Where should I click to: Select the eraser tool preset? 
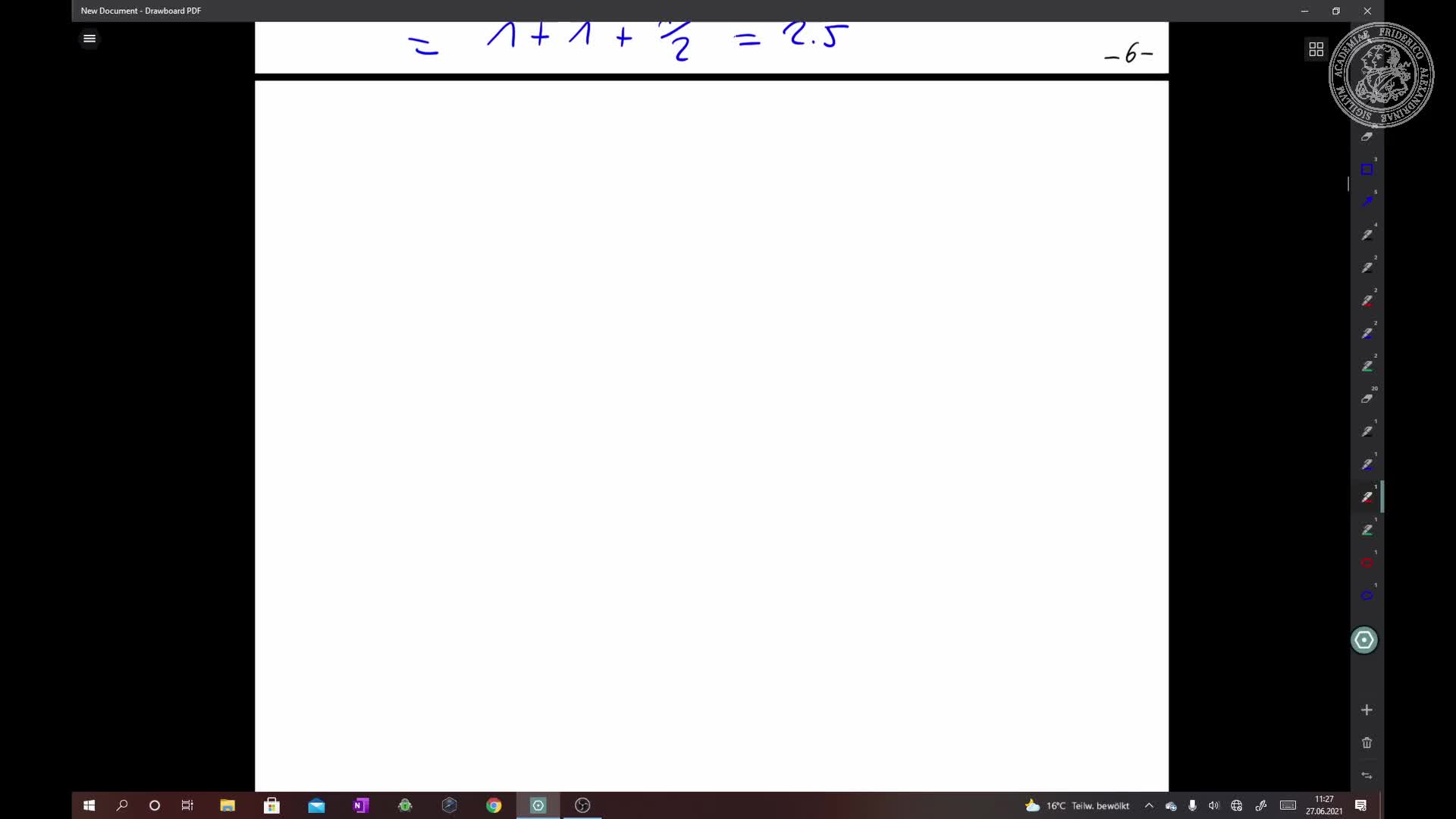click(x=1367, y=137)
